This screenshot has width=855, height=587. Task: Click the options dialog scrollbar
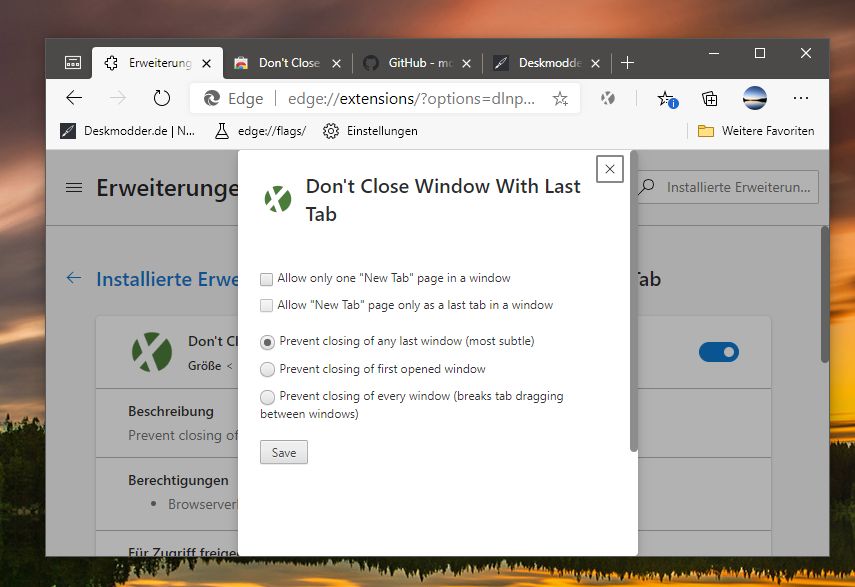(x=634, y=301)
